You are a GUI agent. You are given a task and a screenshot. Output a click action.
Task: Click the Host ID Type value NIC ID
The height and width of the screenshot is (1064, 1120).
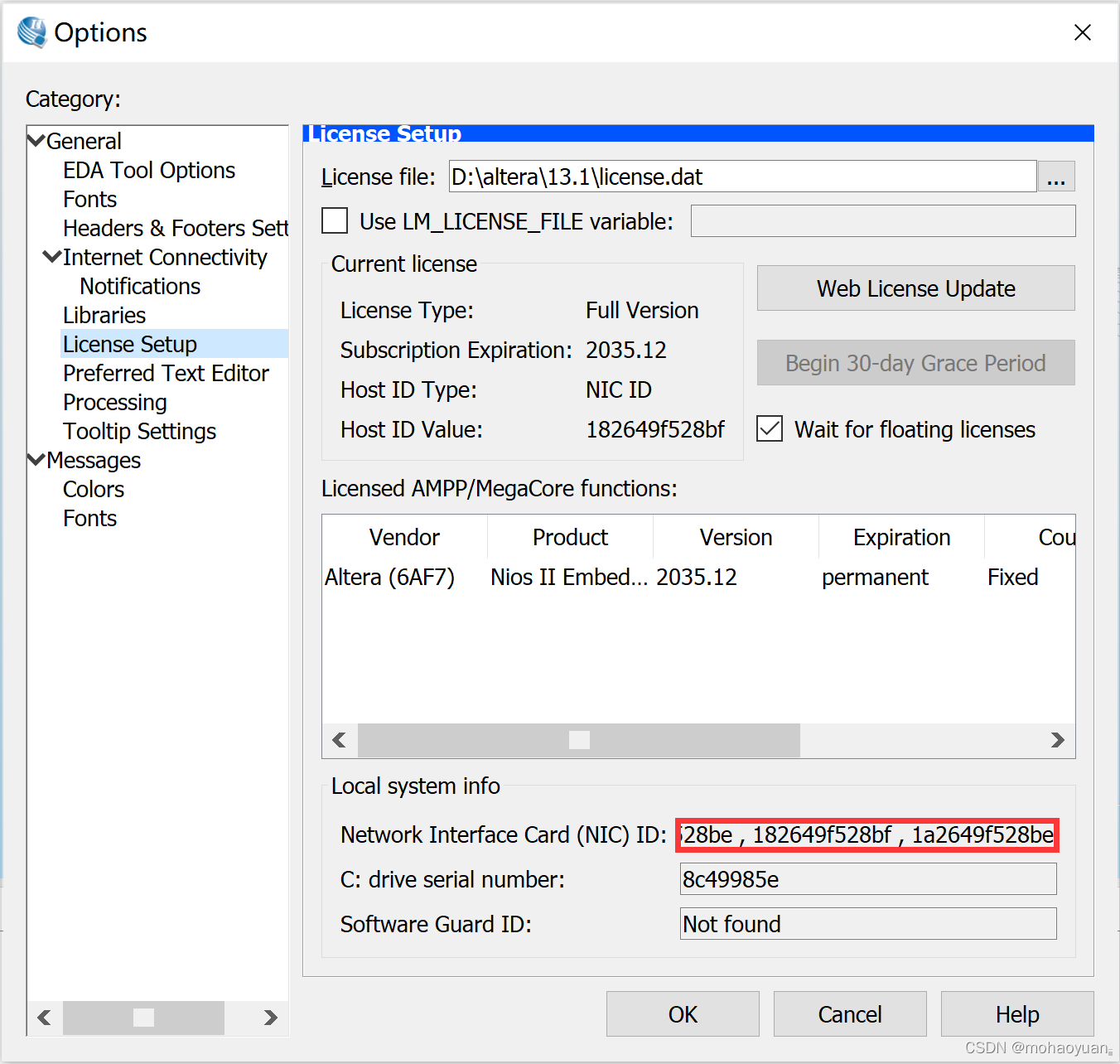click(619, 389)
